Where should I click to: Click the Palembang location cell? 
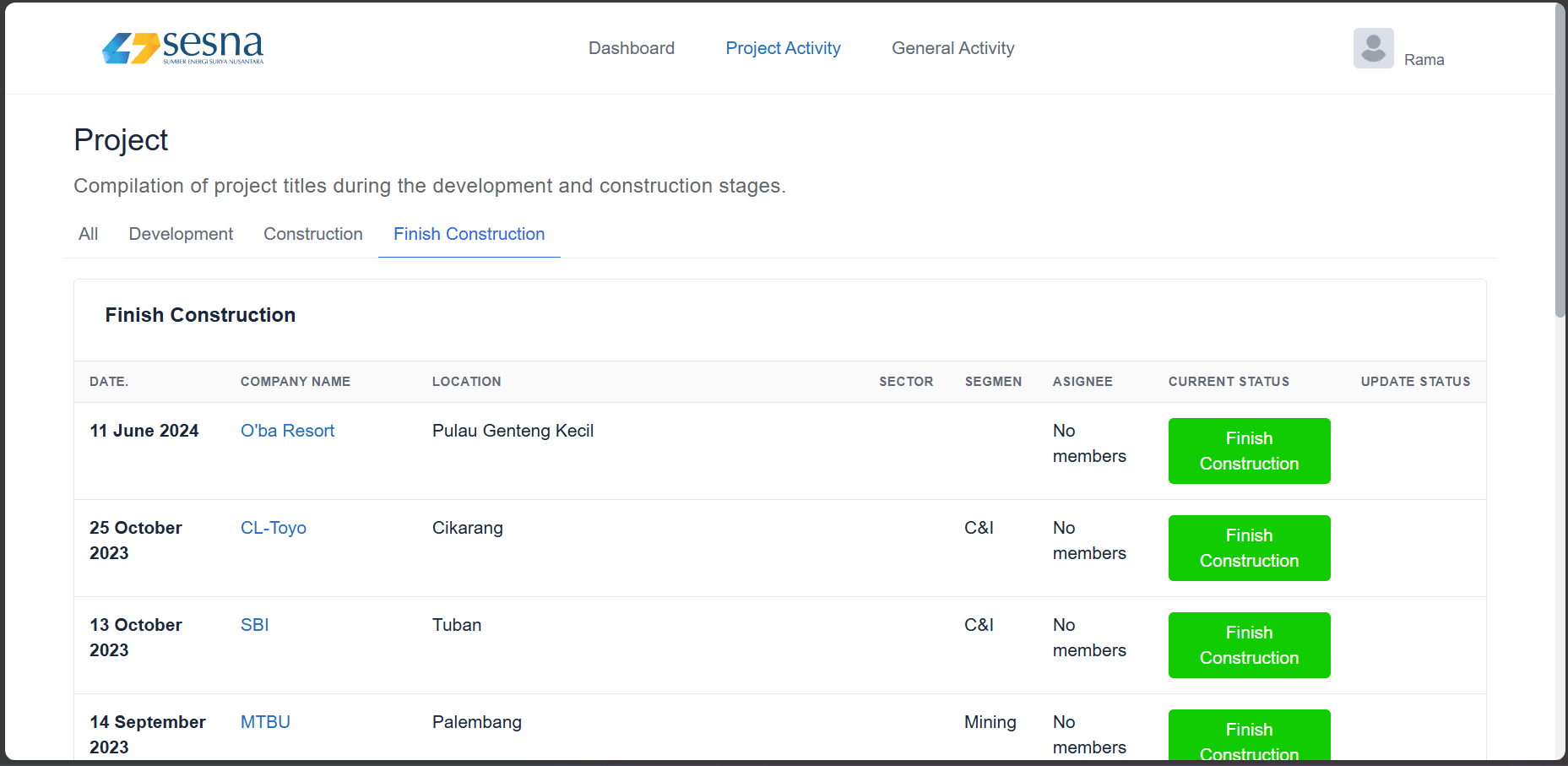[477, 722]
